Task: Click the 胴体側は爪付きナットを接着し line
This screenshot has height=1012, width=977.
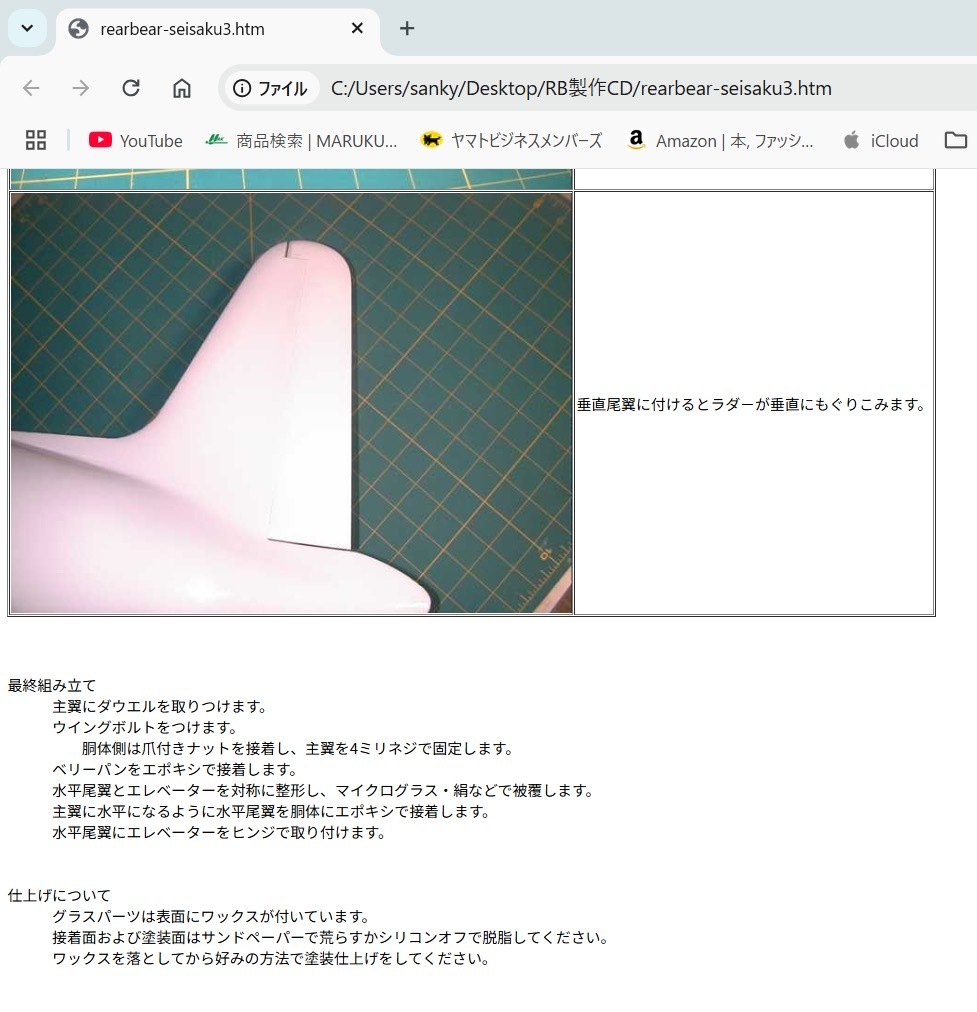Action: (297, 749)
